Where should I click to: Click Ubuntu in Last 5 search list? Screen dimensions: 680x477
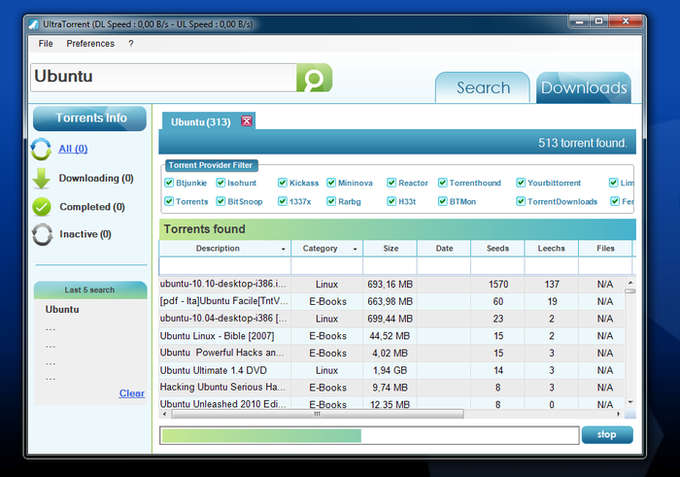tap(62, 310)
